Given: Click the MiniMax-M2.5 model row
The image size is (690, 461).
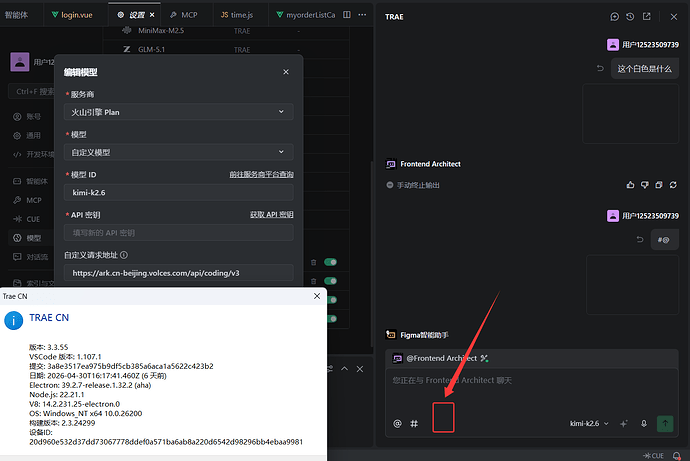Looking at the screenshot, I should (226, 31).
